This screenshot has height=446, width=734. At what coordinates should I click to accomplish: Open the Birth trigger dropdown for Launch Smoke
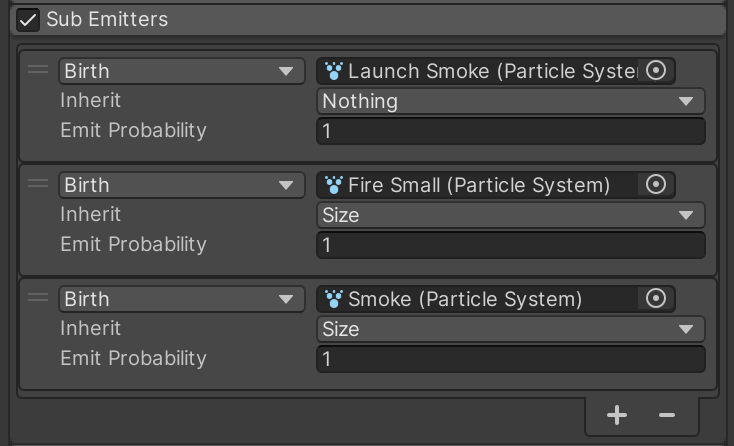point(181,71)
